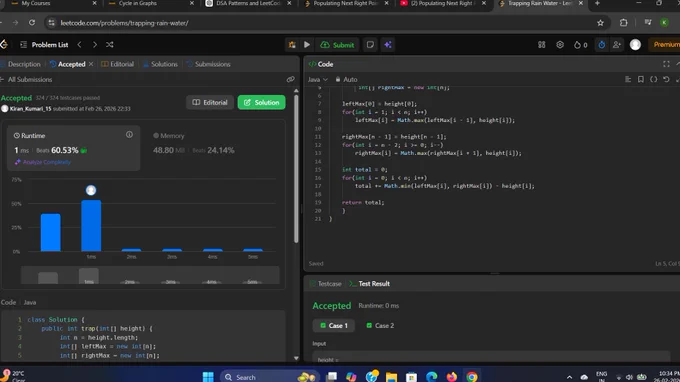Open a new browser tab

[x=597, y=3]
